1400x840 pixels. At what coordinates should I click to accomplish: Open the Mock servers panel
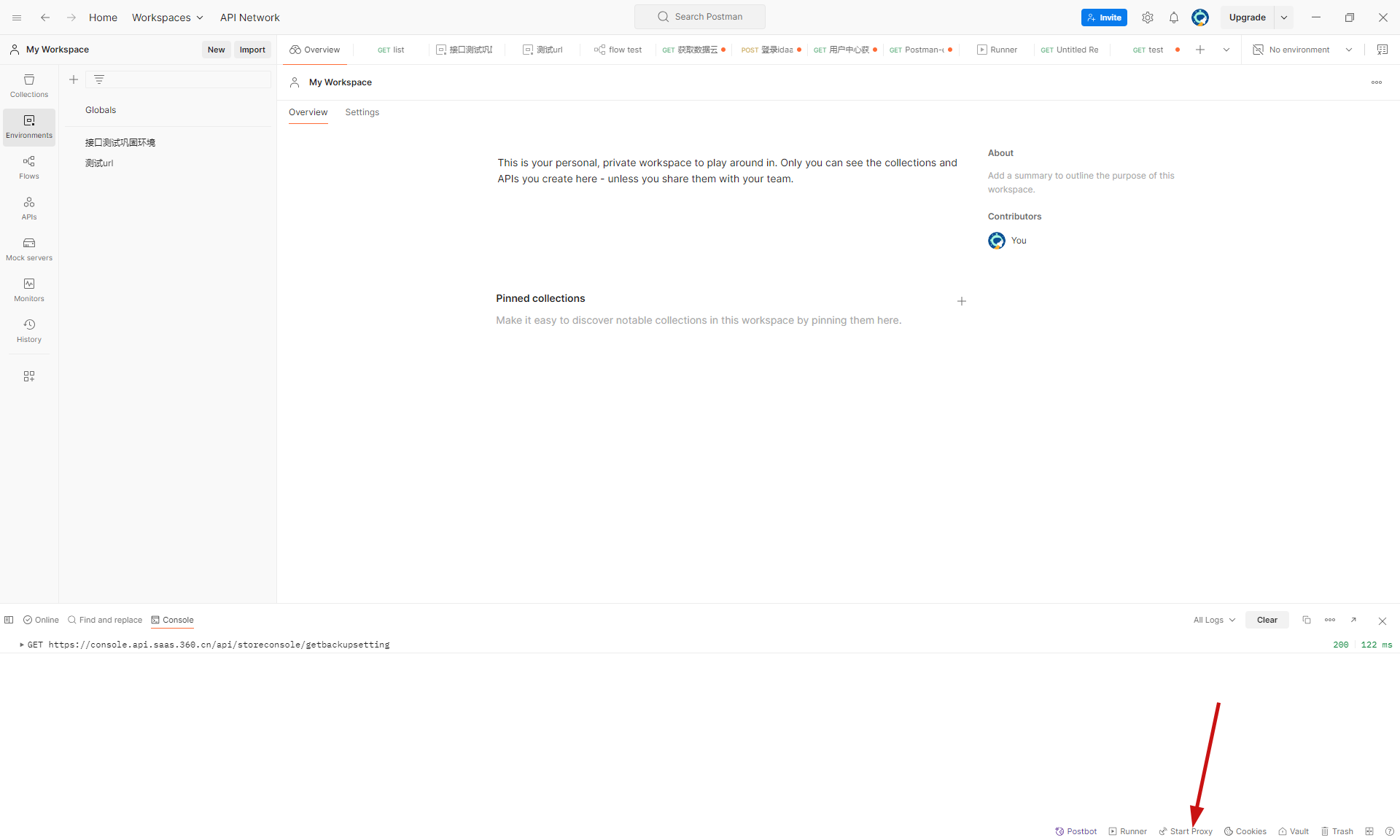pos(29,249)
